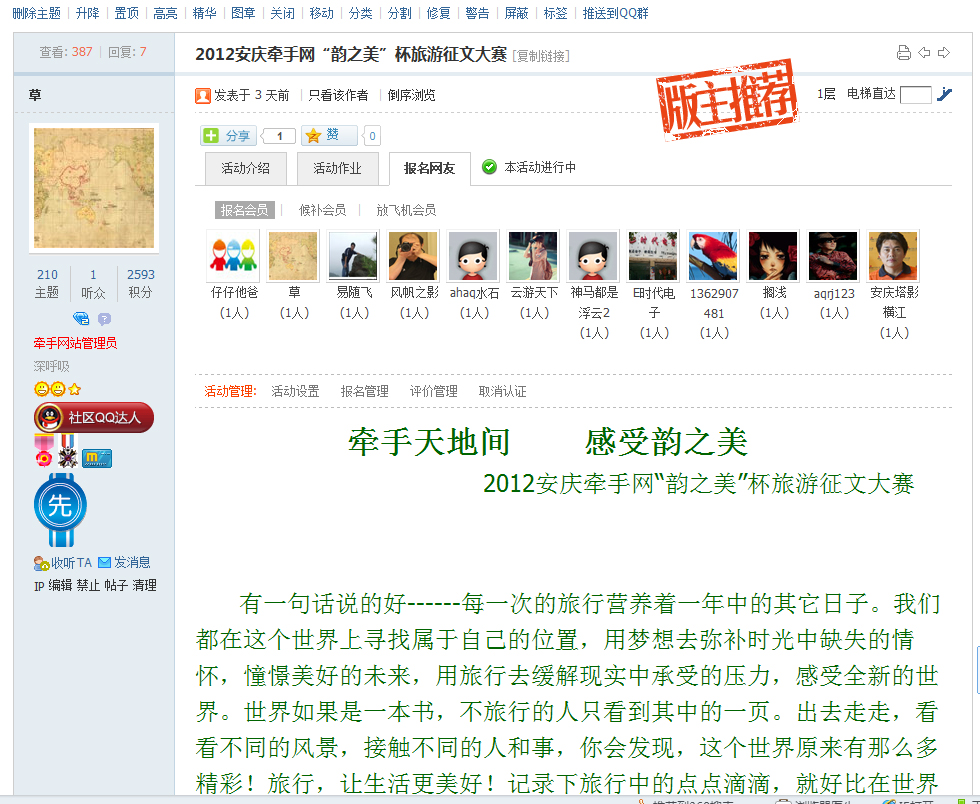980x804 pixels.
Task: Click the 复制链接 link by the title
Action: coord(541,56)
